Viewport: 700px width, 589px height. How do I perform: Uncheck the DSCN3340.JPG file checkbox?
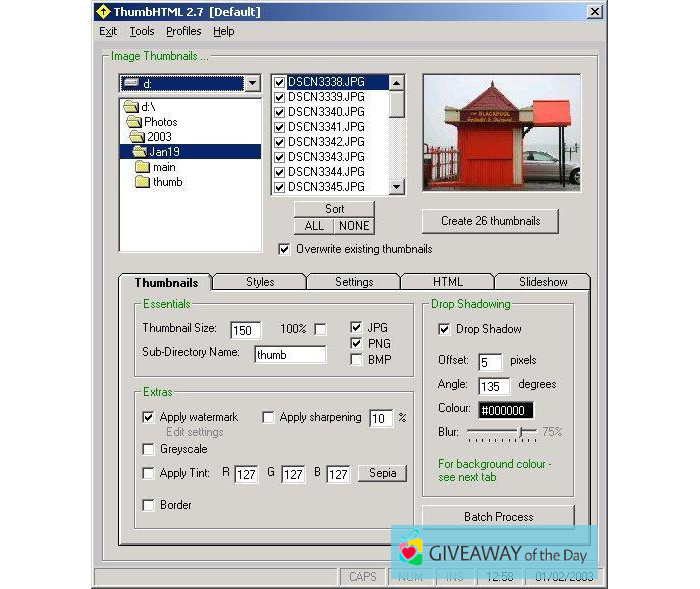tap(281, 112)
